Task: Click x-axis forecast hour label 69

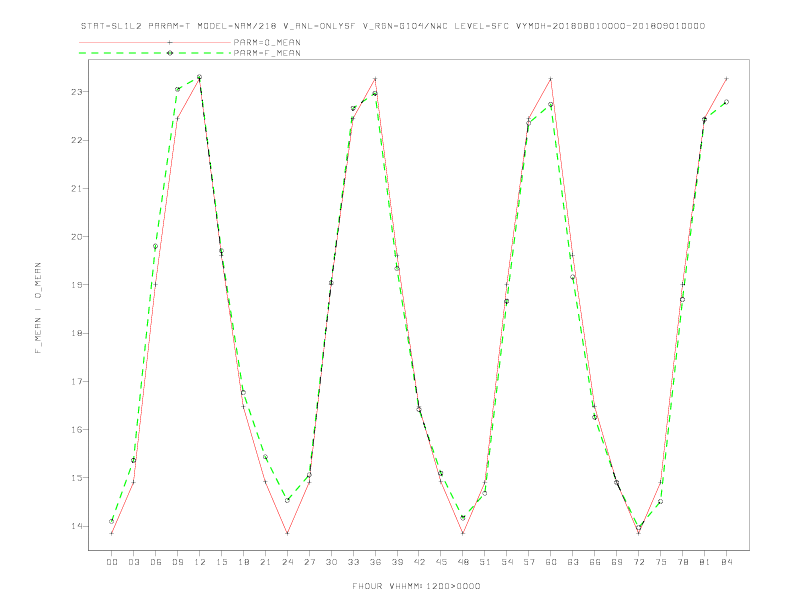Action: [x=617, y=562]
